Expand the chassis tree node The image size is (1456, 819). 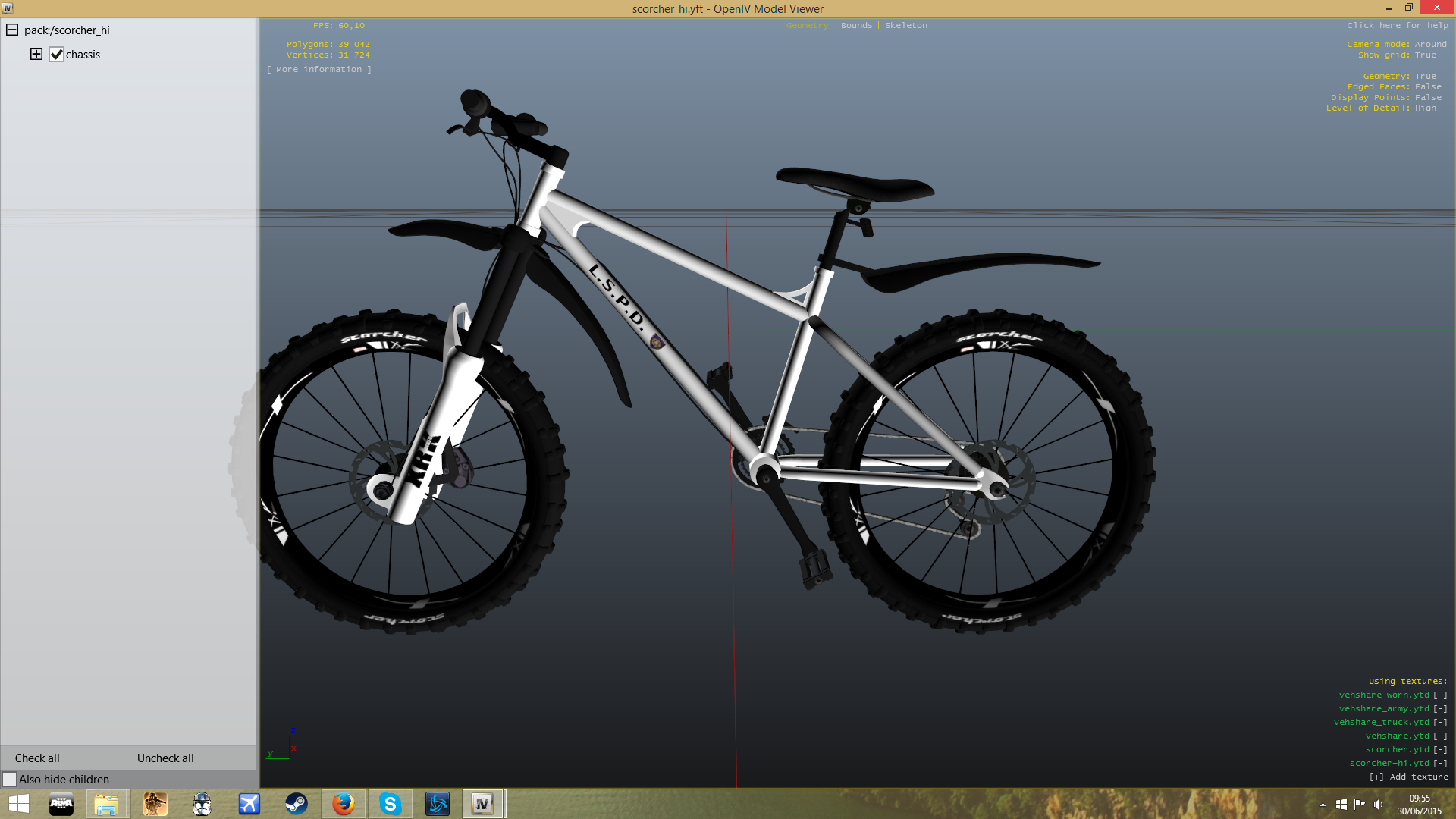[36, 54]
